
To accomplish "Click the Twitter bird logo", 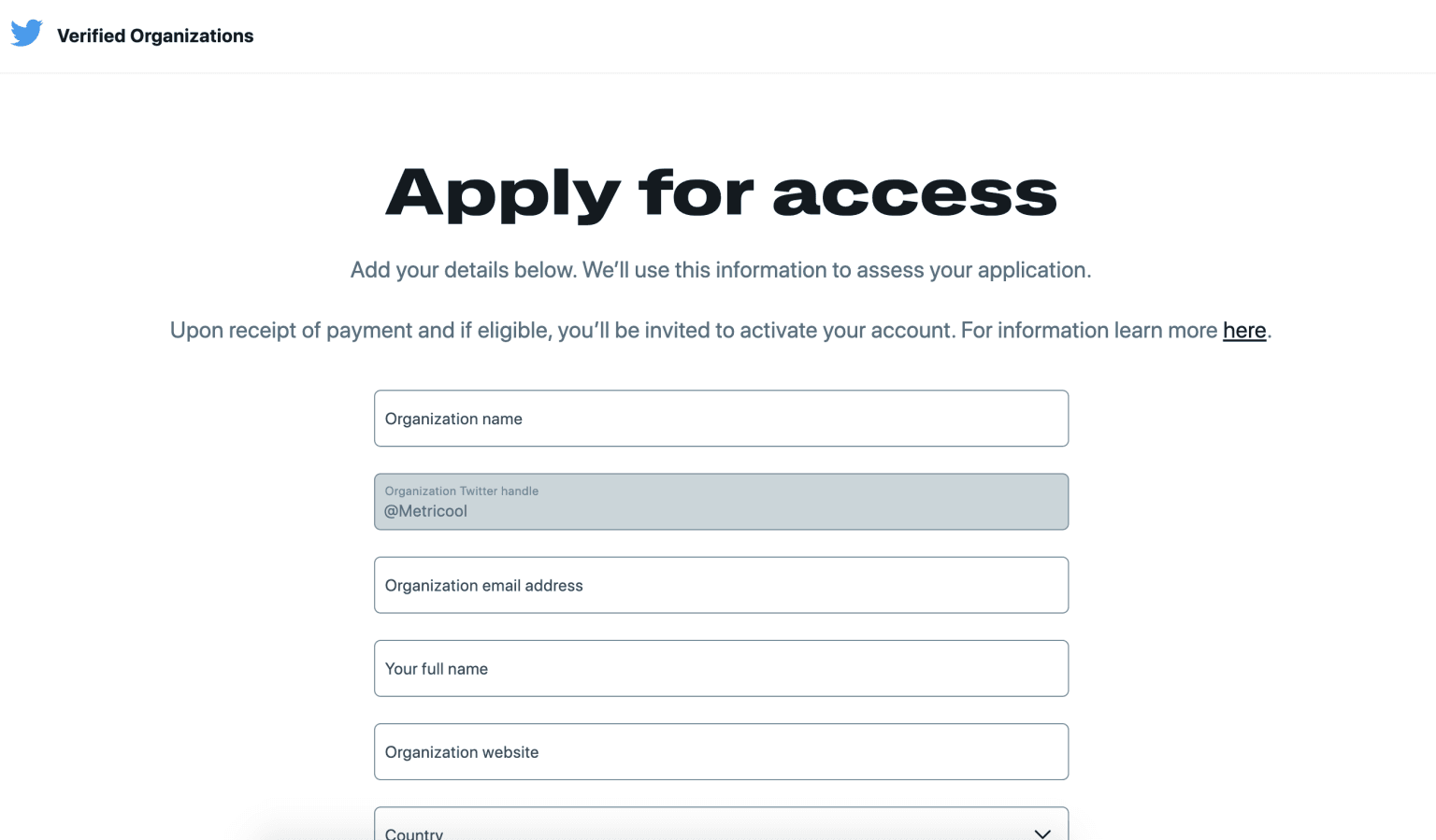I will pos(26,34).
